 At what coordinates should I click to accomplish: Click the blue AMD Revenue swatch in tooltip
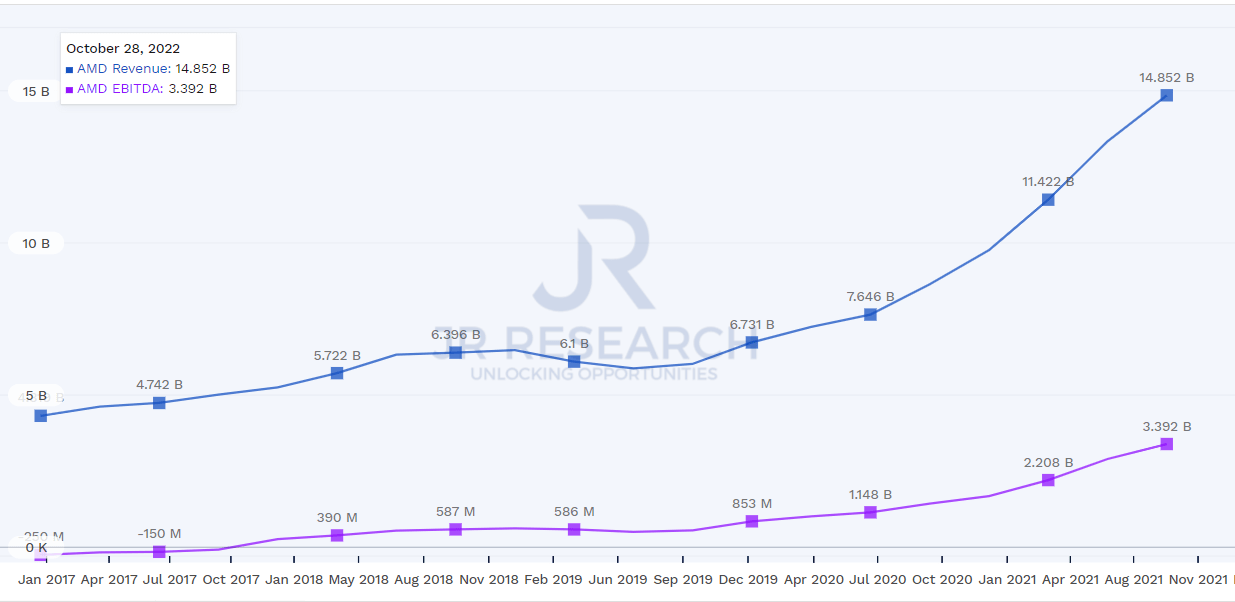(x=69, y=70)
